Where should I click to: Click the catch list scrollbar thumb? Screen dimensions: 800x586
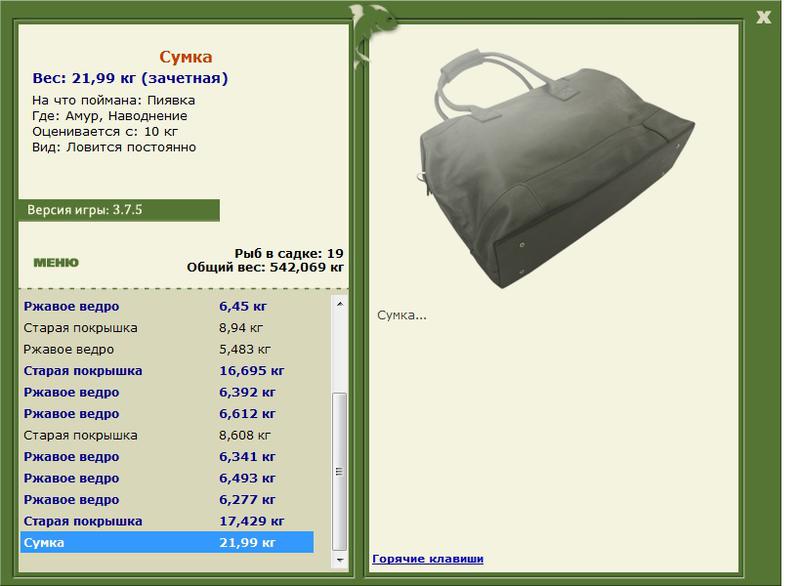(340, 471)
